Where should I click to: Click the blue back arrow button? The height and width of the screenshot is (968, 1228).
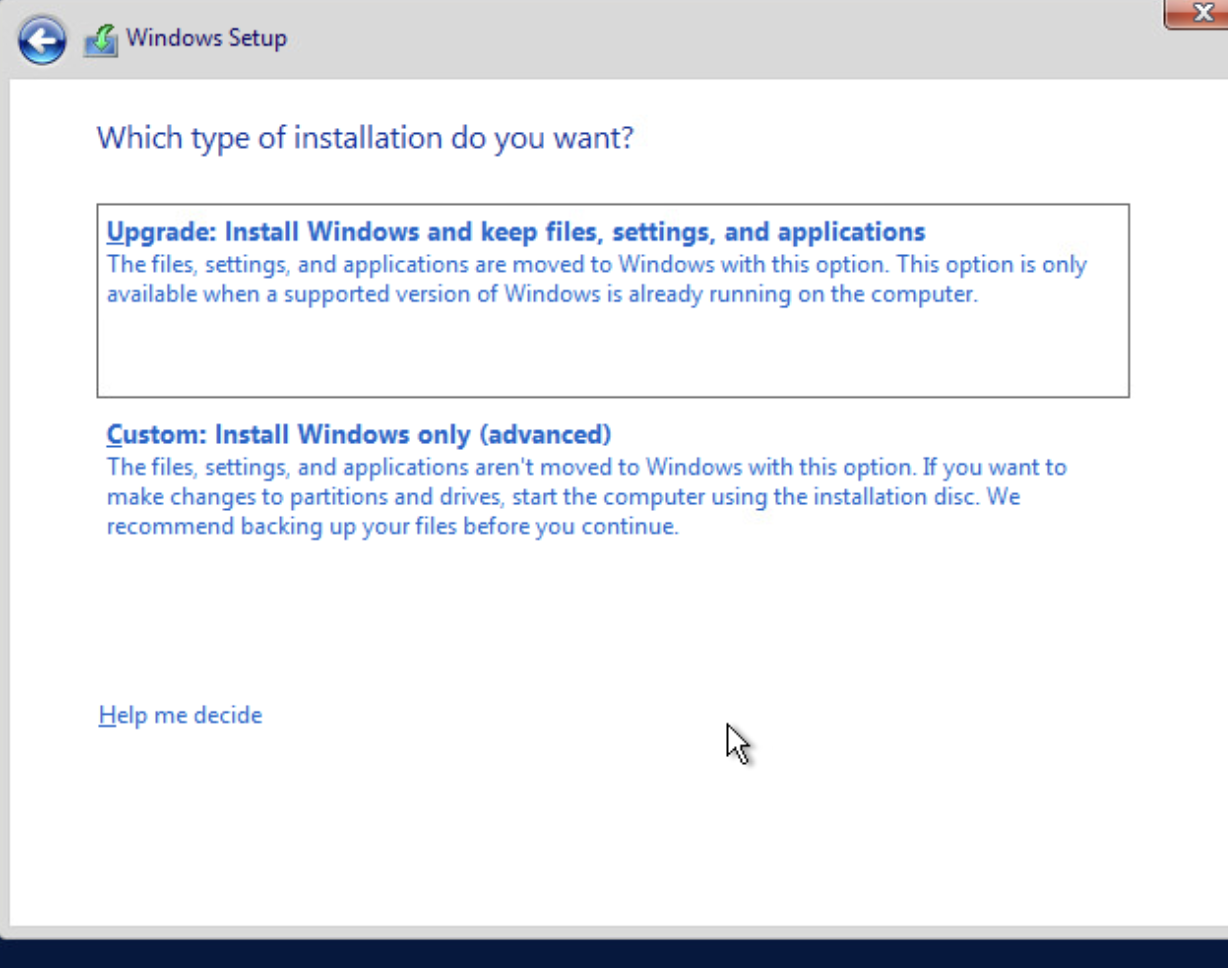coord(41,41)
